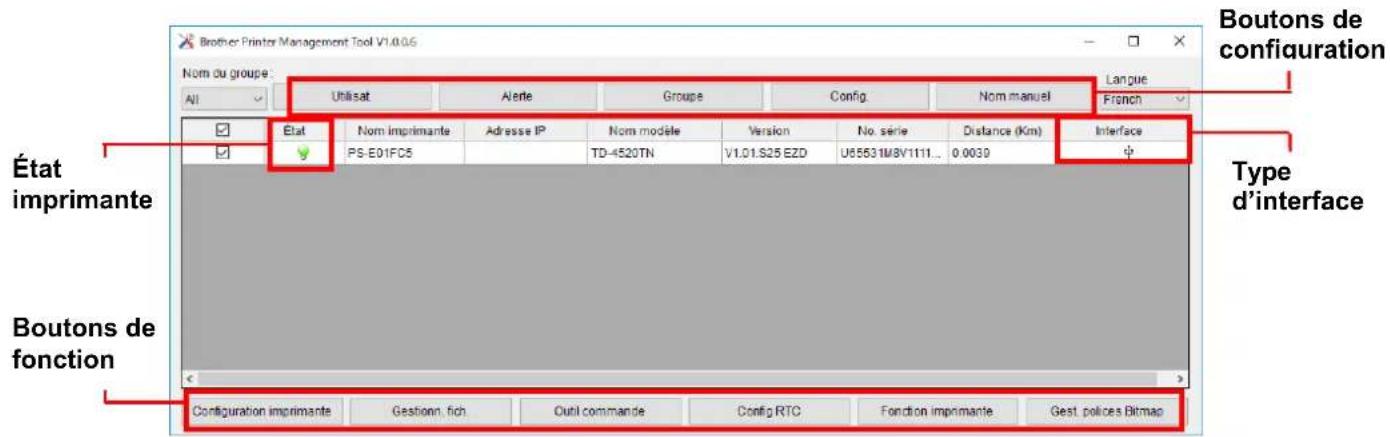
Task: Toggle checkbox for printer PS-E01FC5
Action: point(224,153)
